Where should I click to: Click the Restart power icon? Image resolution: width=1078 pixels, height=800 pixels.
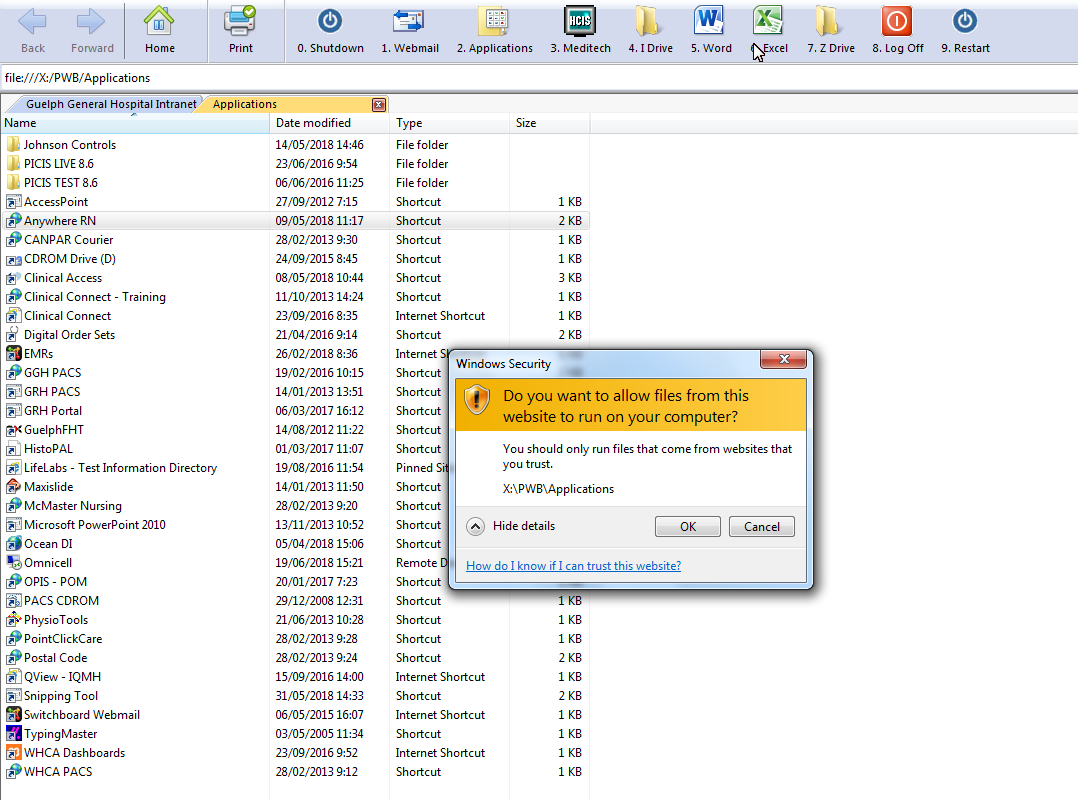click(965, 21)
